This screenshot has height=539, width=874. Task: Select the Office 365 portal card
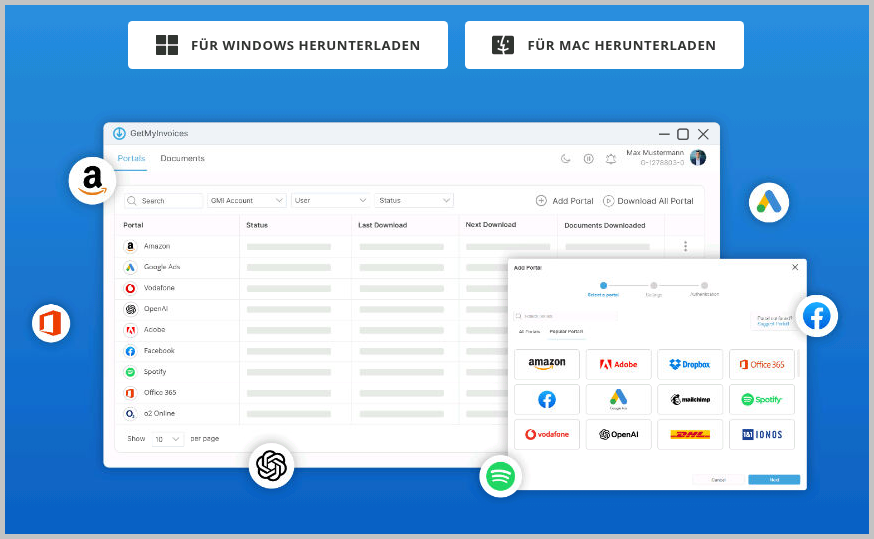coord(761,365)
